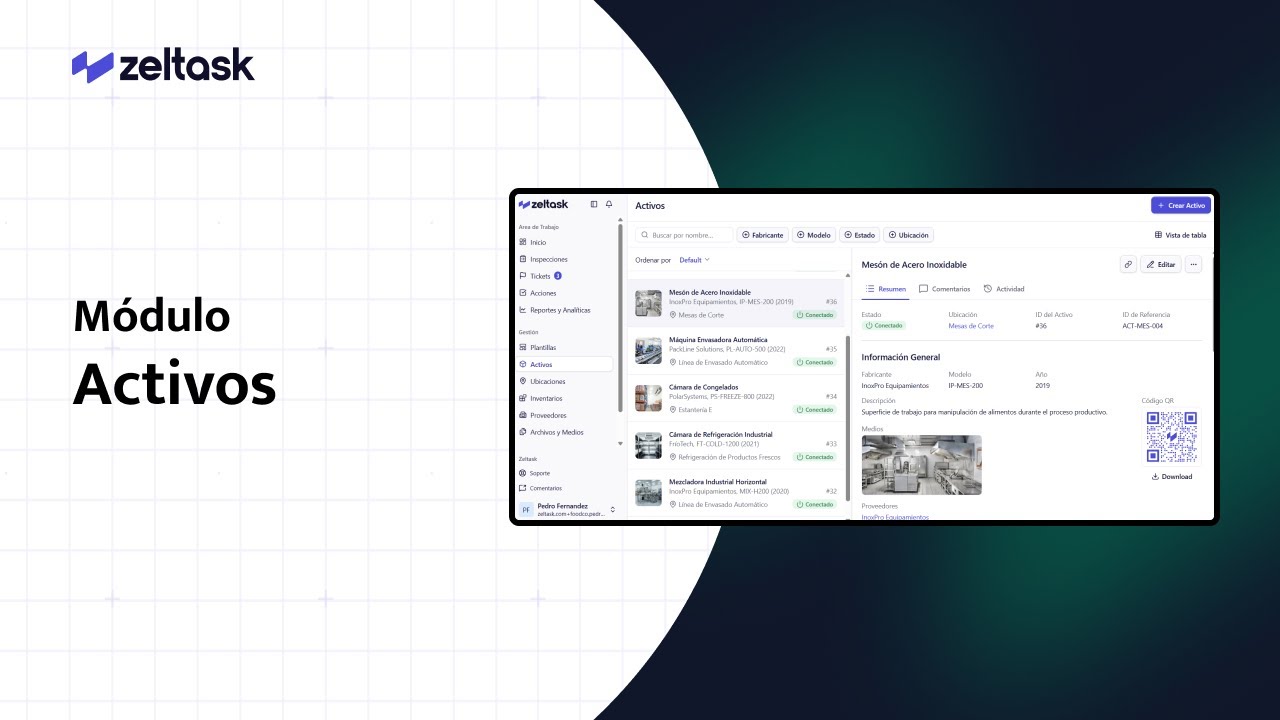Click the asset QR code
The width and height of the screenshot is (1280, 720).
tap(1172, 437)
